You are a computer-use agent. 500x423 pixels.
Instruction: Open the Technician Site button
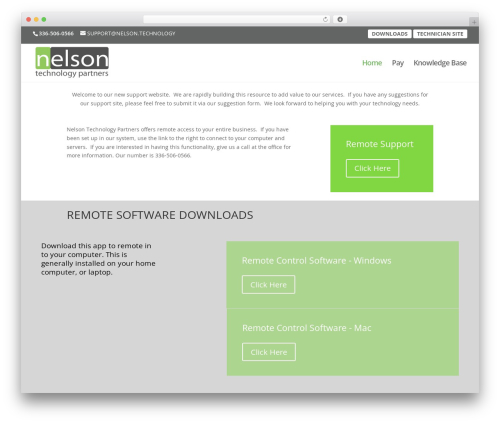coord(440,34)
